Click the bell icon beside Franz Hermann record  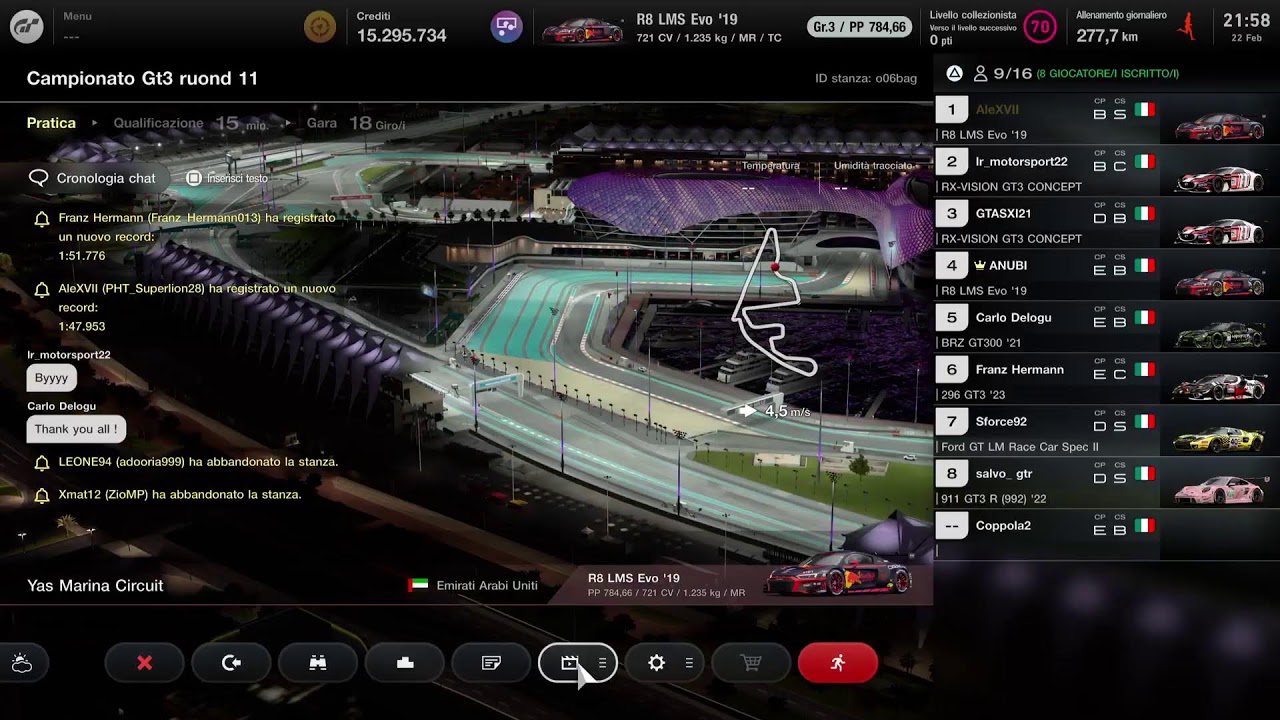pos(42,219)
